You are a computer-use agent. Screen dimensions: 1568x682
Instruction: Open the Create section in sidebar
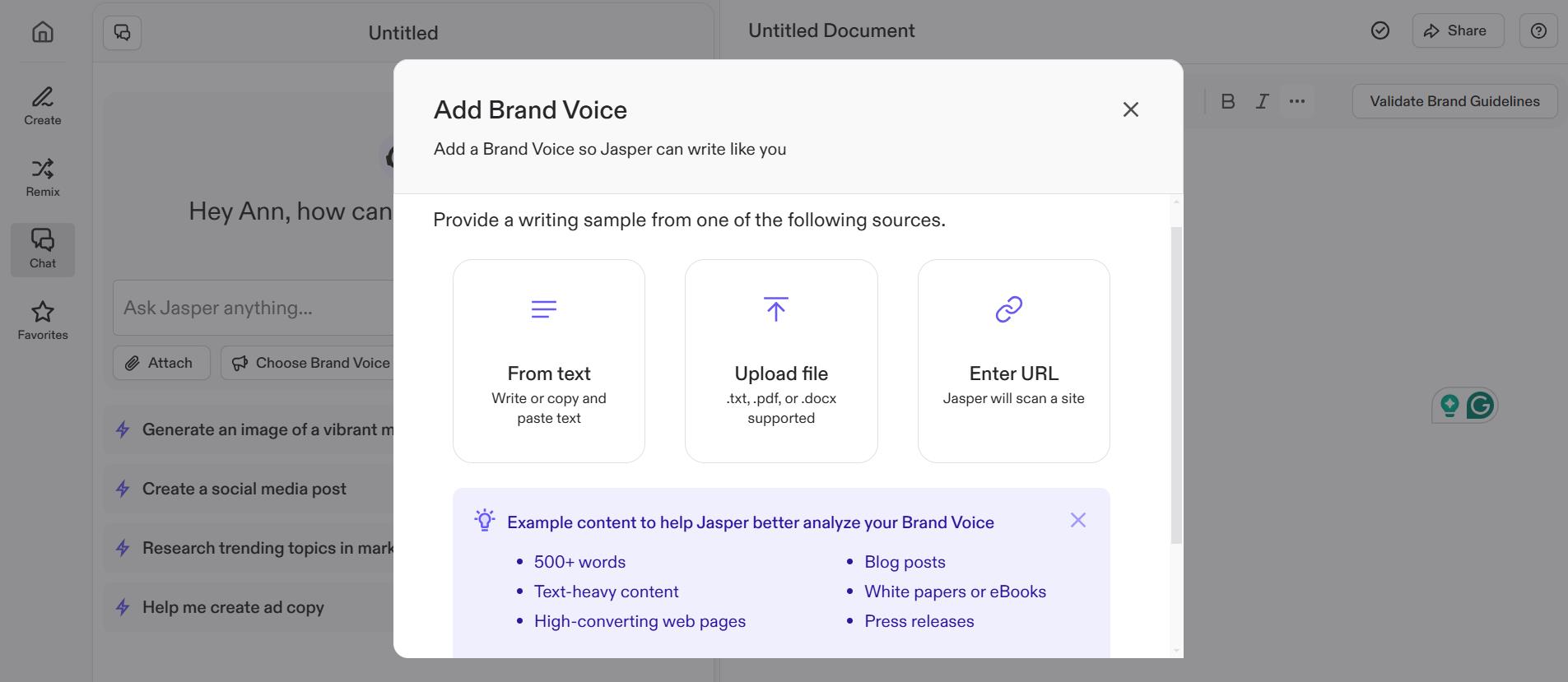(x=43, y=106)
